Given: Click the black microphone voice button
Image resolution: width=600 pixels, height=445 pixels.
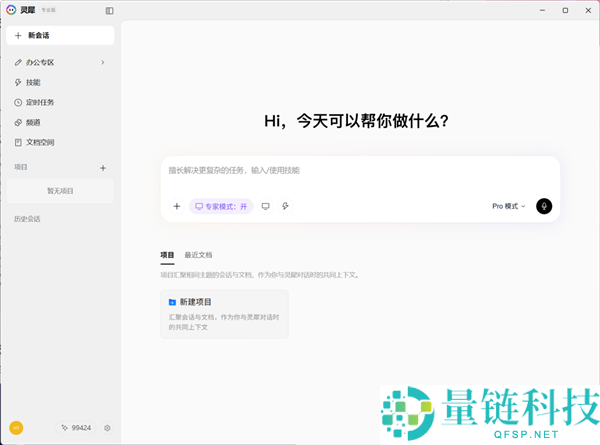Looking at the screenshot, I should pyautogui.click(x=544, y=206).
